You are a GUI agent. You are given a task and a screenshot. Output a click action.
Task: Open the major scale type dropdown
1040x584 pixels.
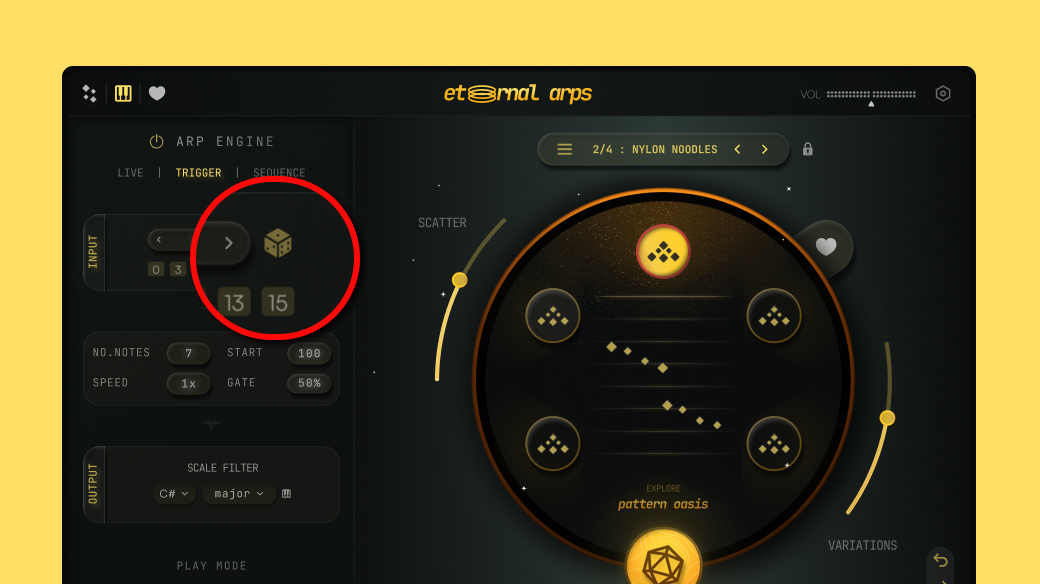tap(239, 494)
